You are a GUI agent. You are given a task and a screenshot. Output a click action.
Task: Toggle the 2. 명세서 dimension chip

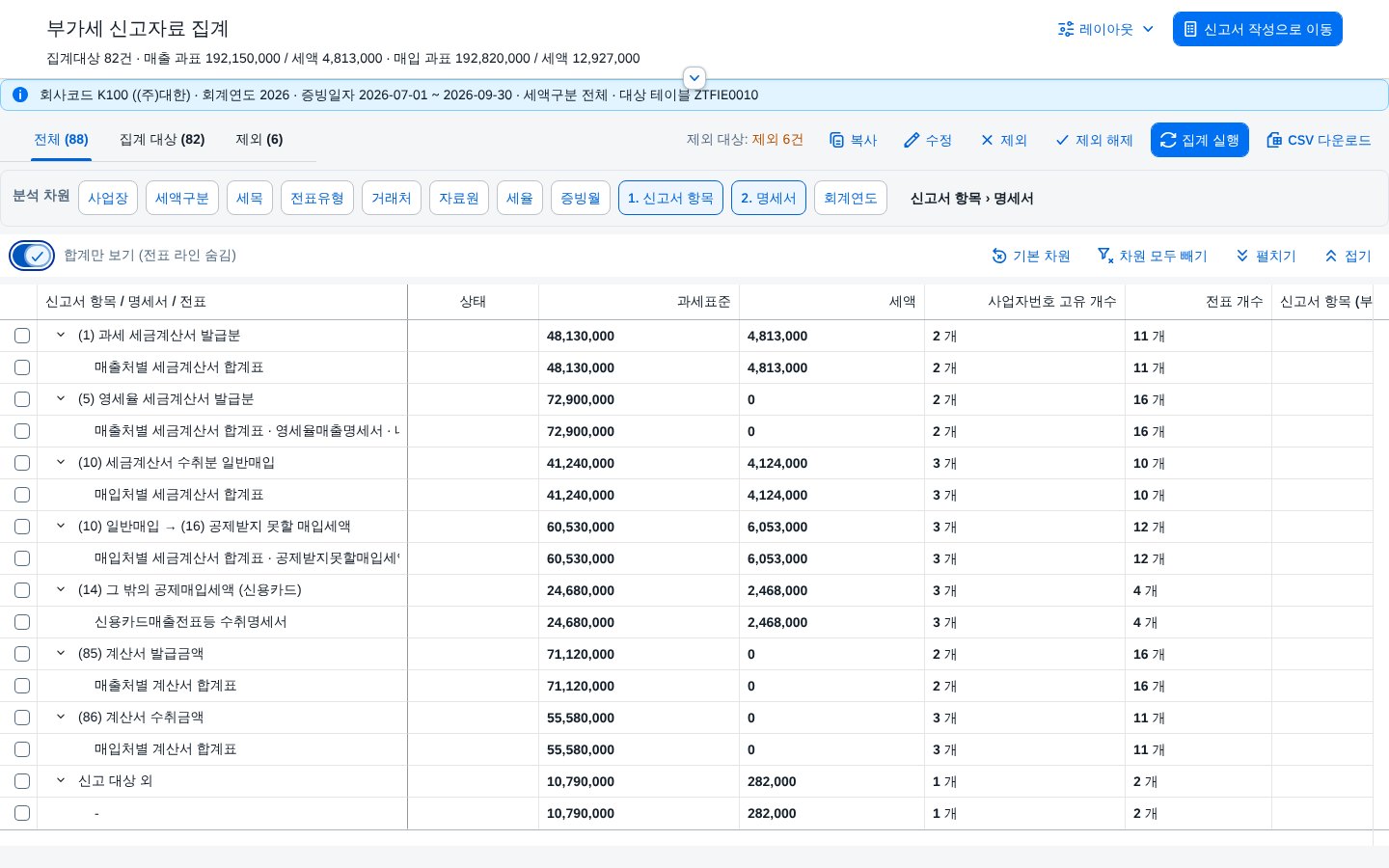pyautogui.click(x=769, y=198)
